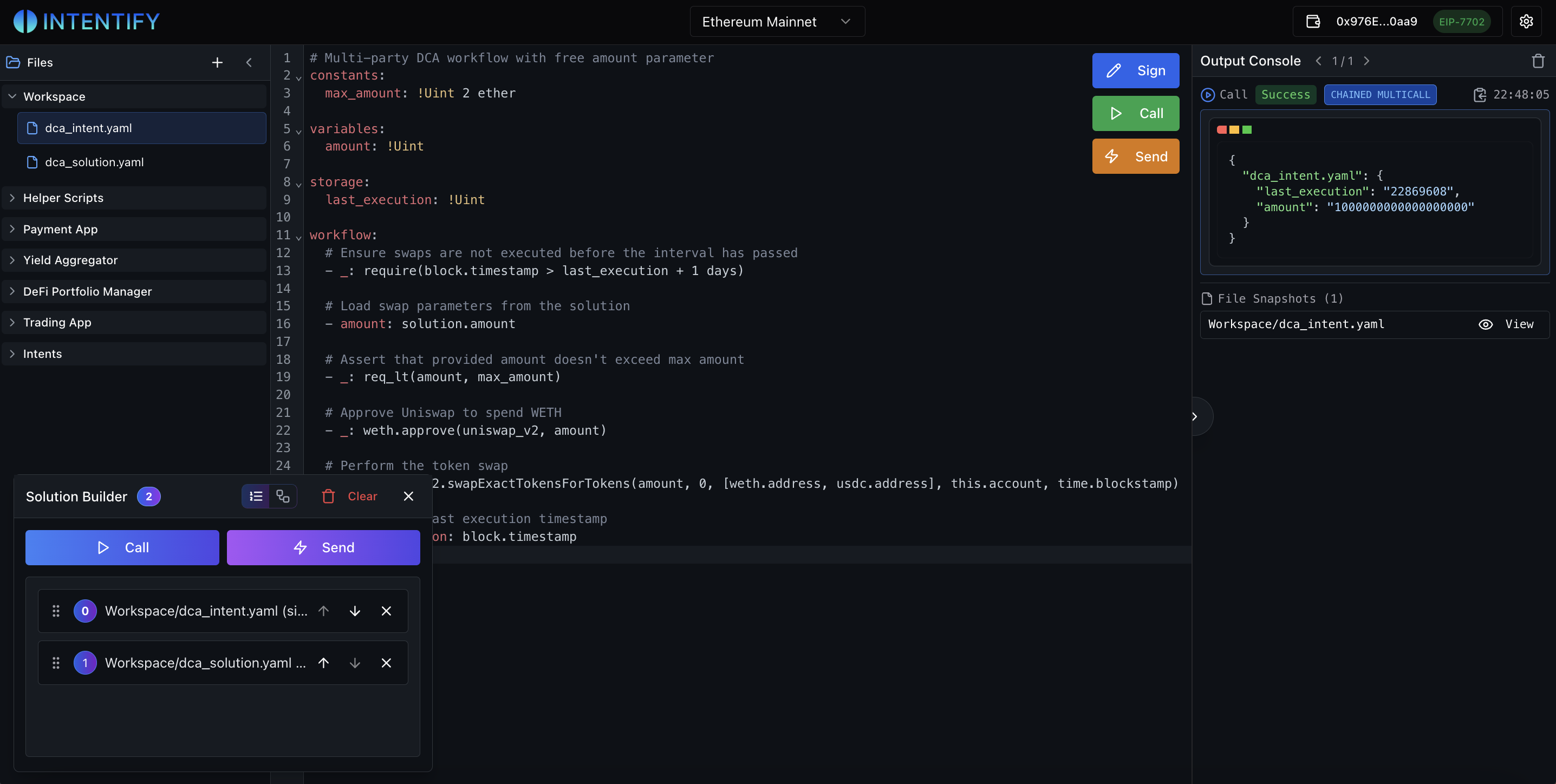Click the File Snapshots (1) header
Image resolution: width=1556 pixels, height=784 pixels.
[1273, 299]
